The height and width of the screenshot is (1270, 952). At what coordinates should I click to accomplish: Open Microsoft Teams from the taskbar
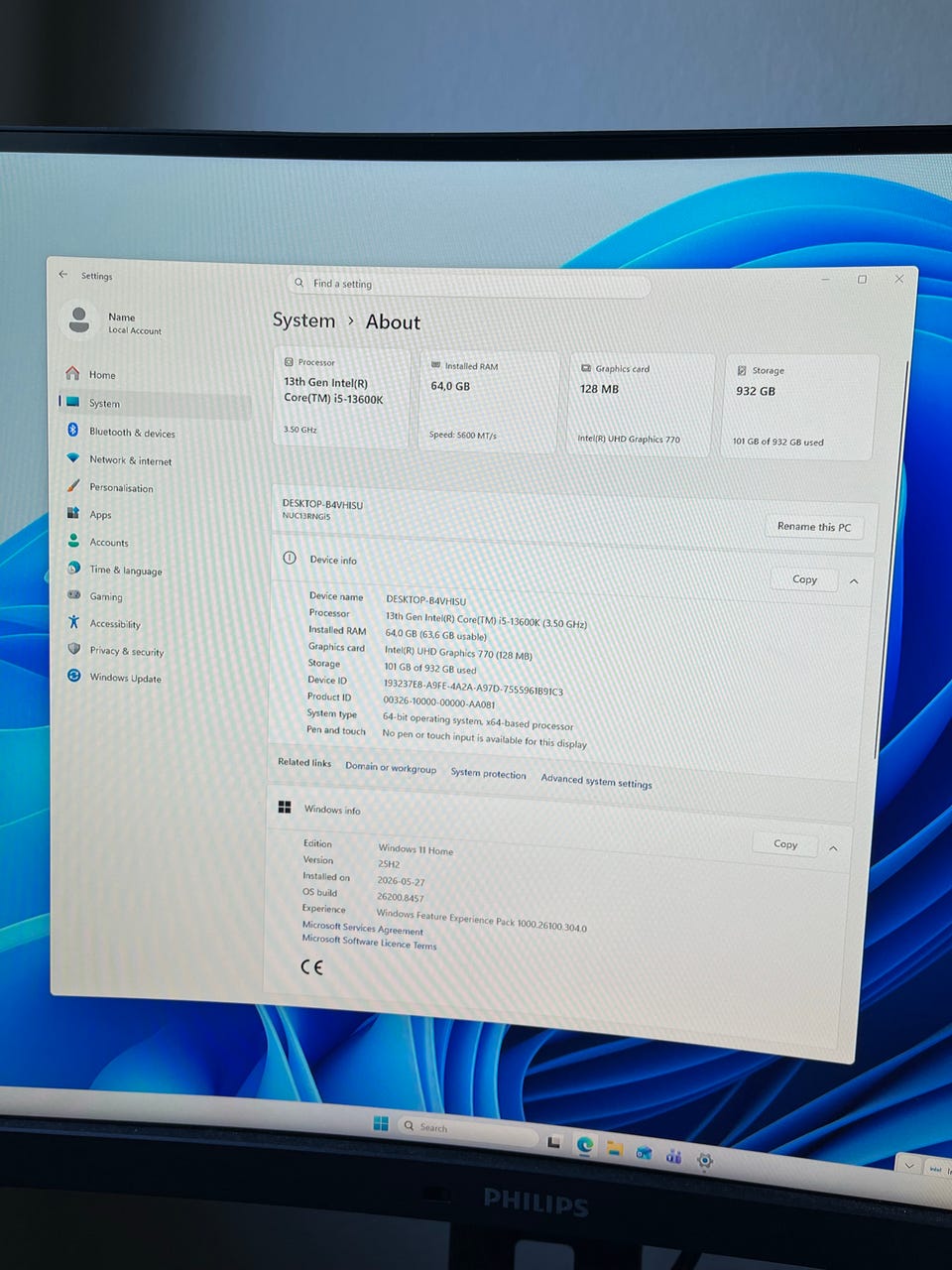pos(673,1156)
